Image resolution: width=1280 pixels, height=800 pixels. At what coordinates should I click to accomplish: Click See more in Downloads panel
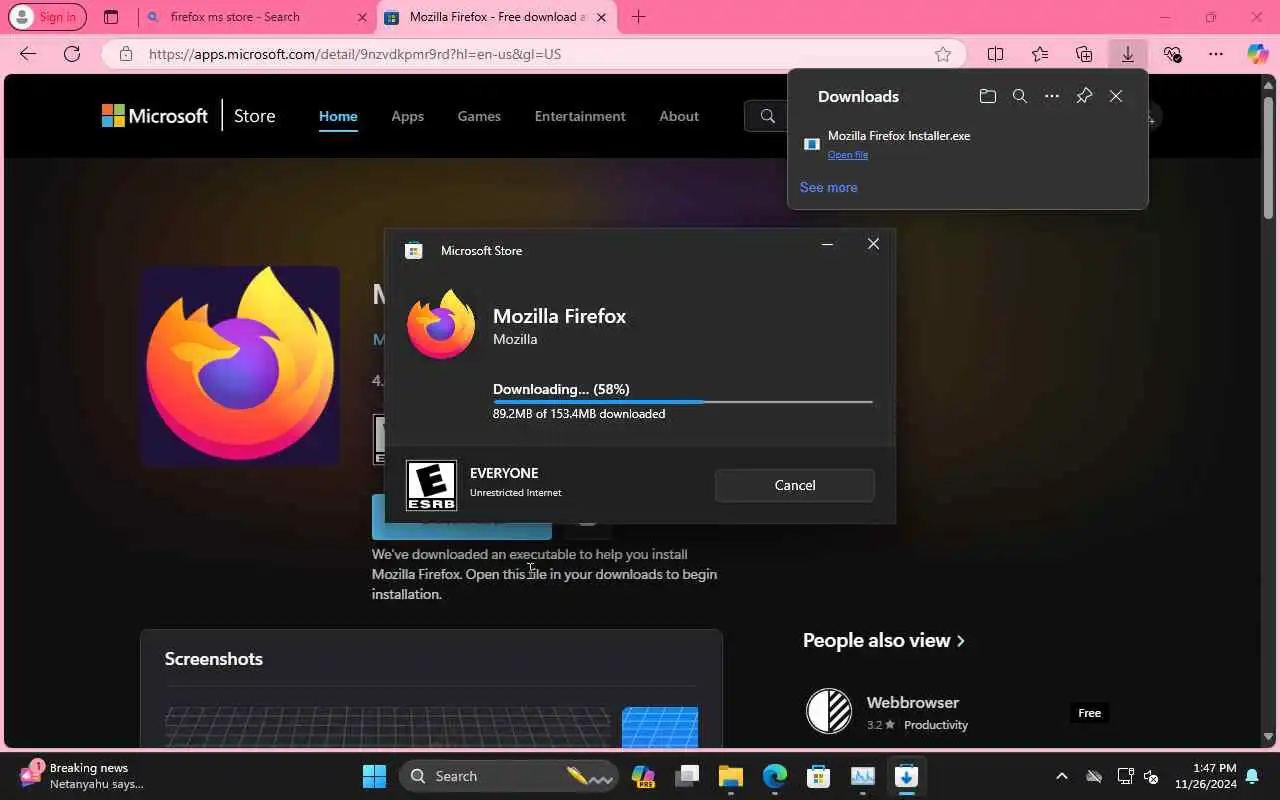[828, 187]
